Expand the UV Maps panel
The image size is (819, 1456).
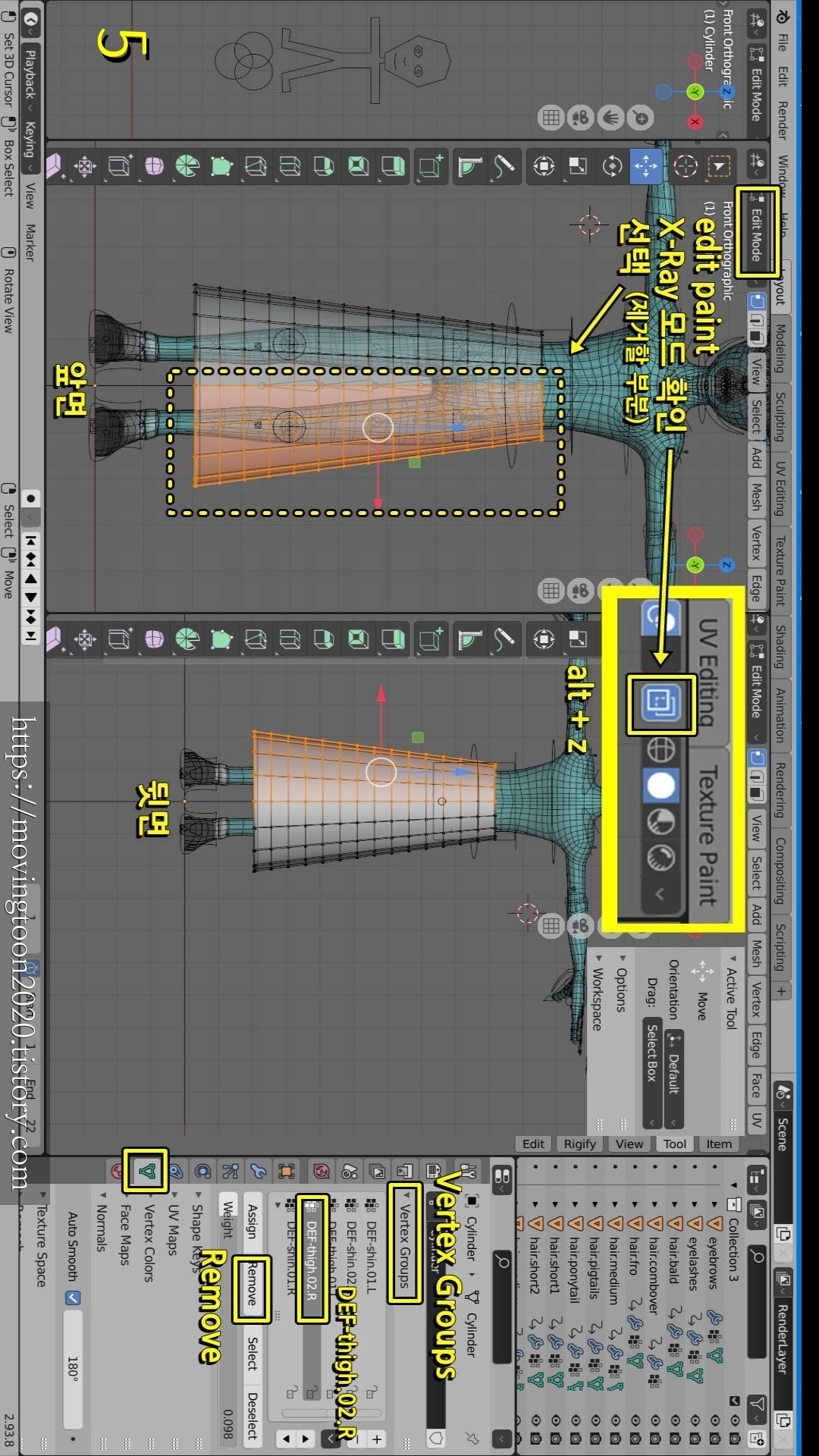tap(173, 1225)
